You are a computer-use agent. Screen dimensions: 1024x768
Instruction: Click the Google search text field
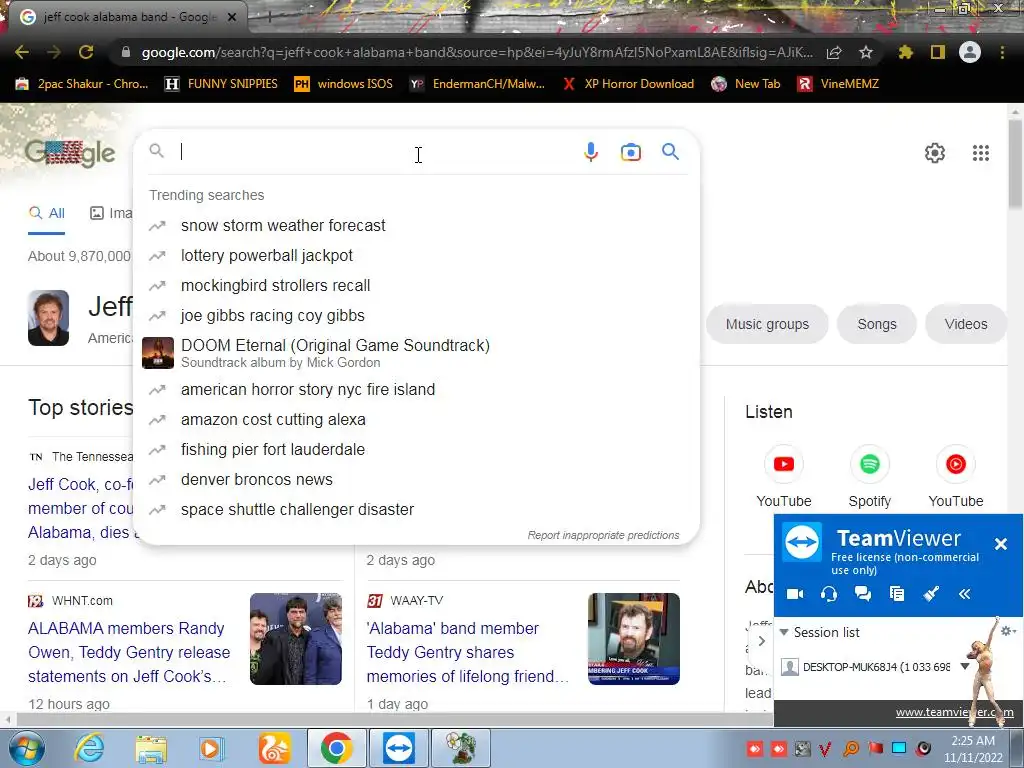pyautogui.click(x=376, y=152)
